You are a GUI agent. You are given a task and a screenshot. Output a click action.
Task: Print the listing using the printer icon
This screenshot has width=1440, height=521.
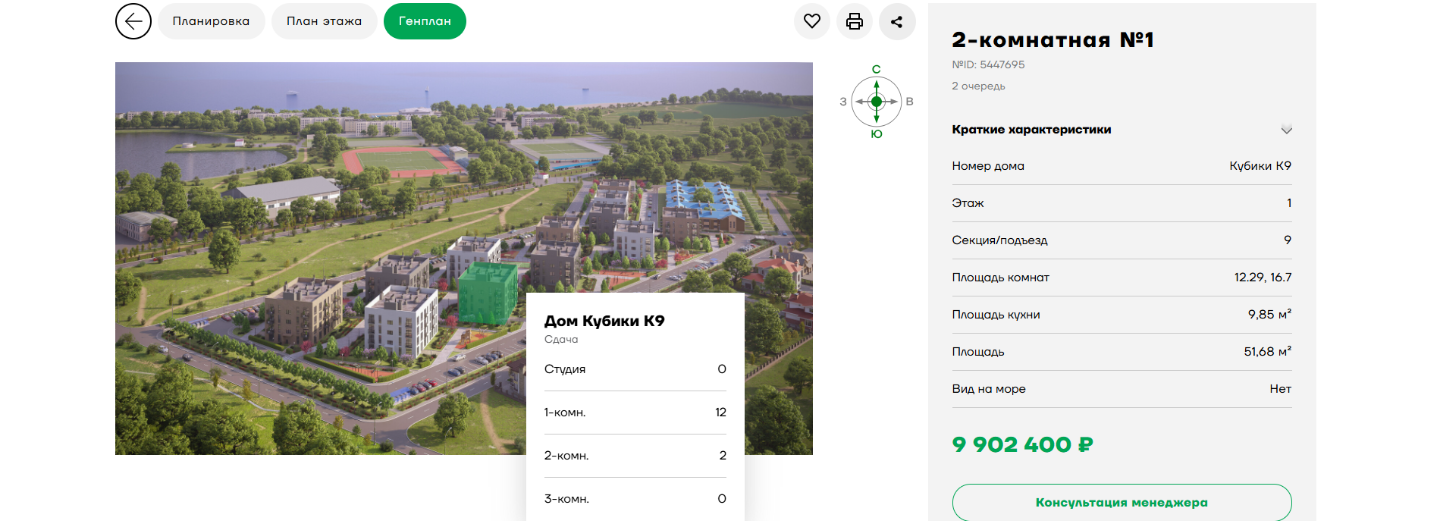pyautogui.click(x=854, y=21)
